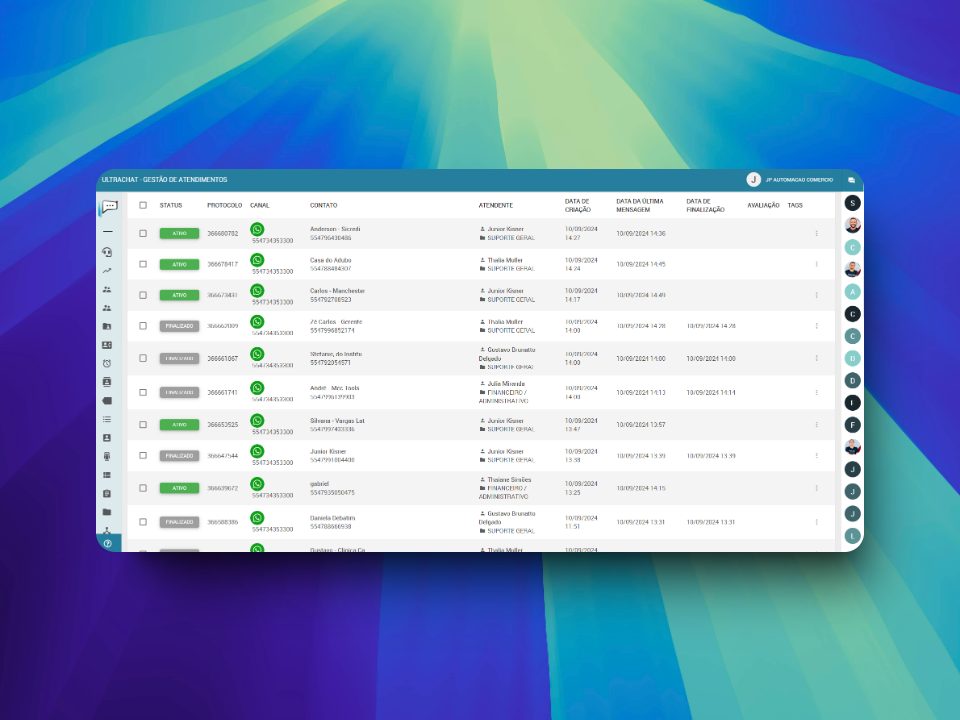This screenshot has width=960, height=720.
Task: Open three-dot menu for Anderson - Sicredi row
Action: click(816, 234)
